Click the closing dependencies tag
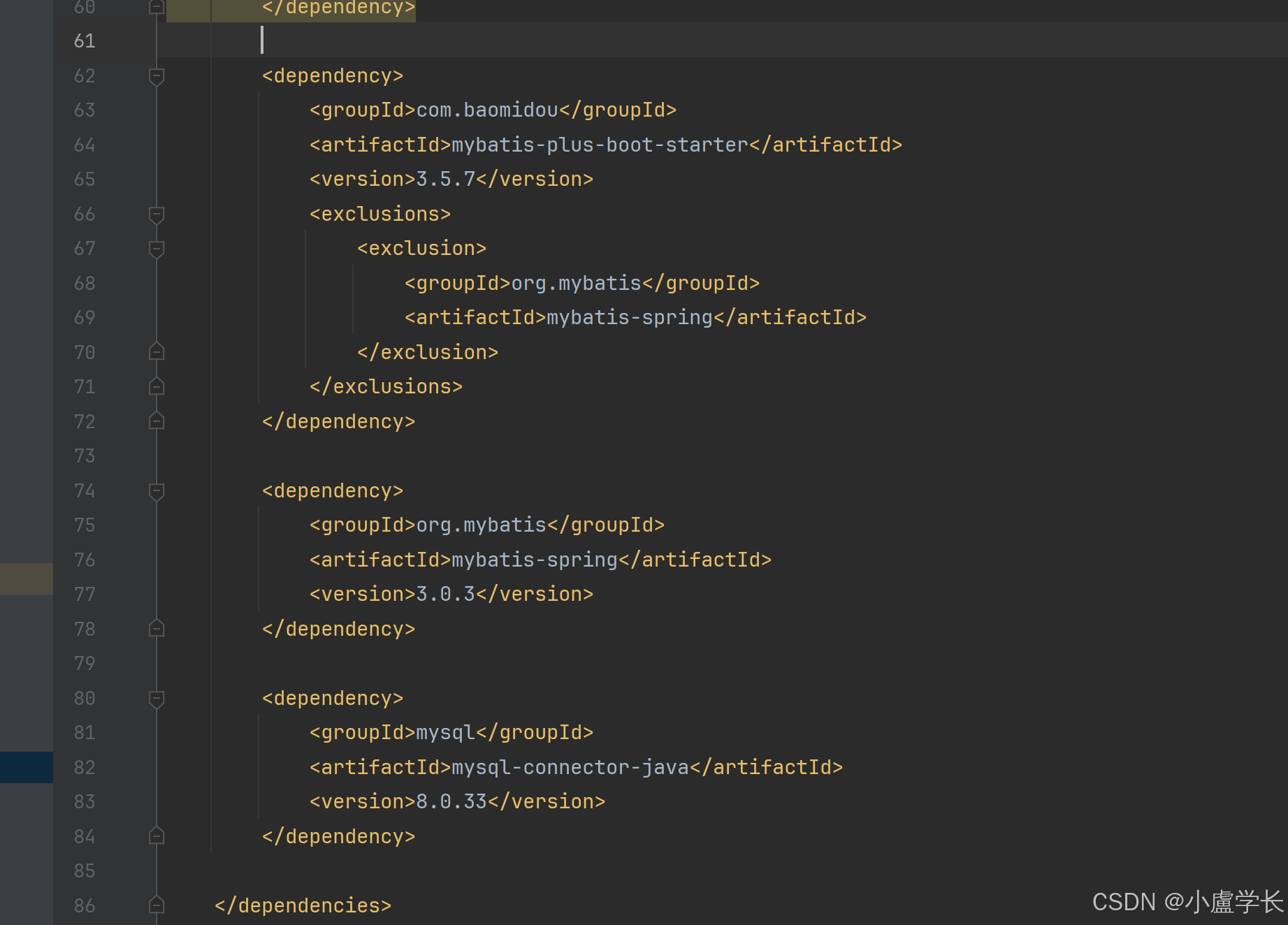The height and width of the screenshot is (925, 1288). pyautogui.click(x=303, y=905)
